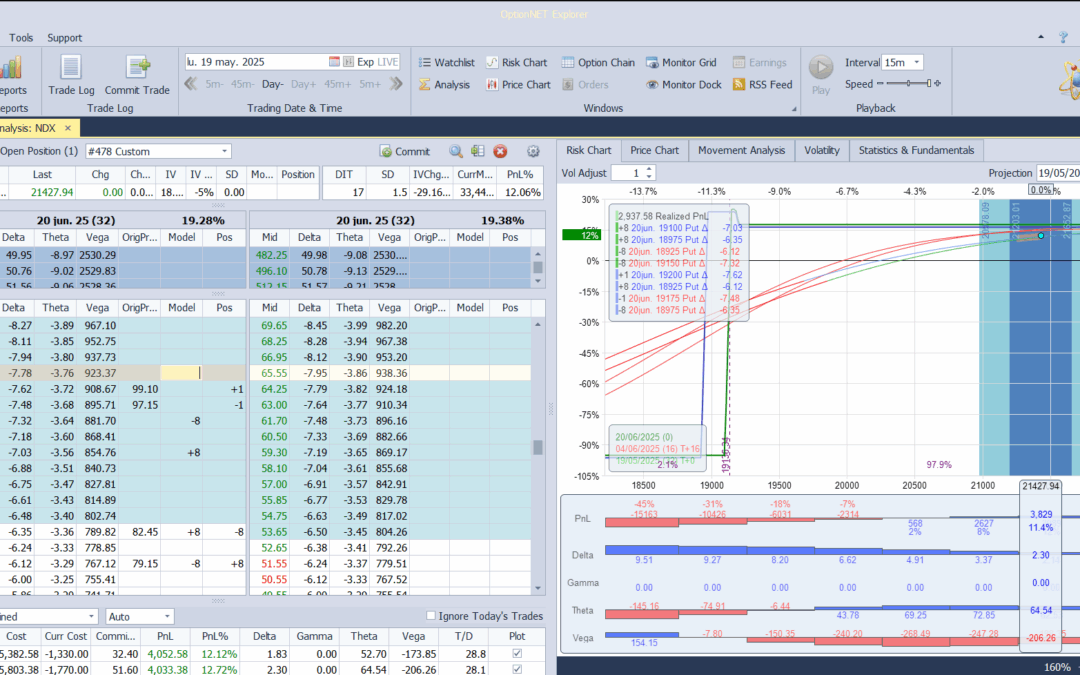Click the Commit button in analysis panel
Screen dimensions: 1080x675
(404, 151)
